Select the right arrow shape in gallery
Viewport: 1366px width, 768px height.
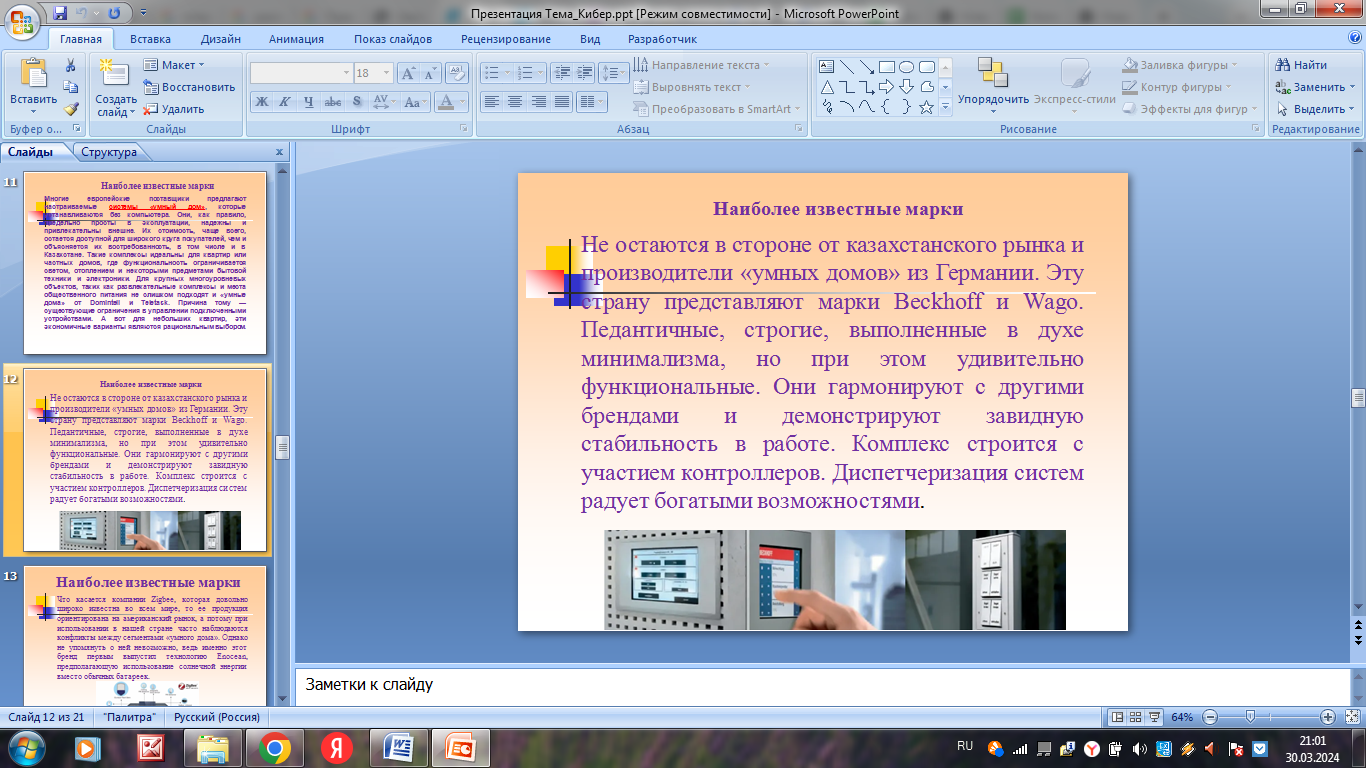click(887, 87)
